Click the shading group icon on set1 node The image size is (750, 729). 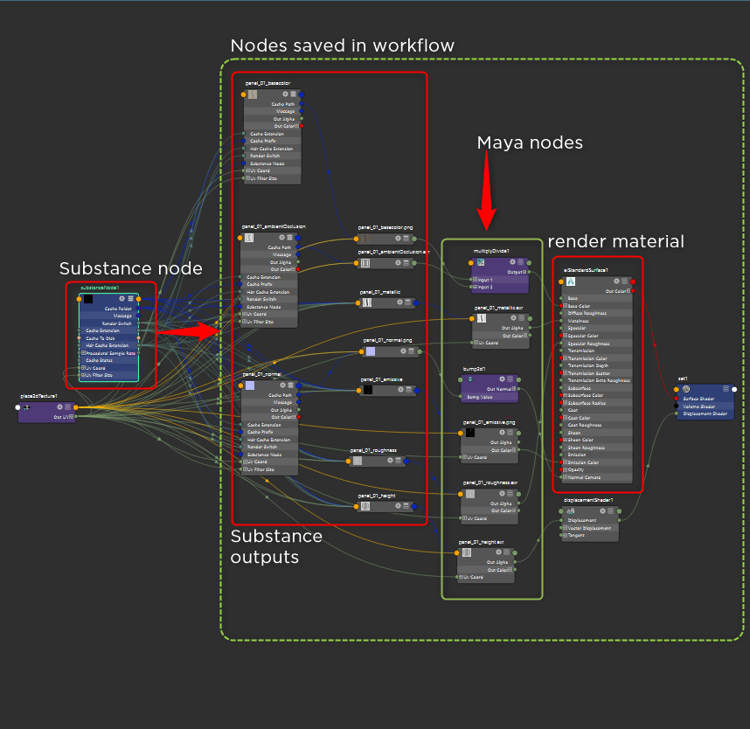tap(686, 389)
